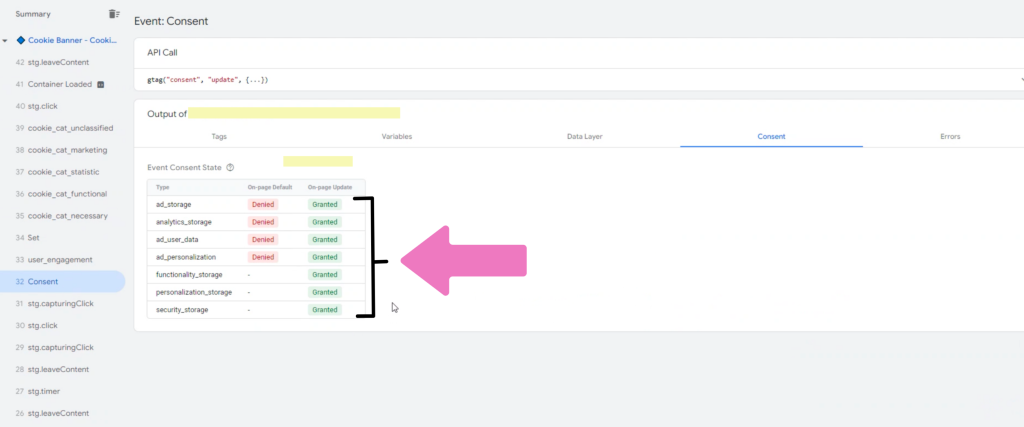Image resolution: width=1024 pixels, height=427 pixels.
Task: Select the Consent tab
Action: [x=771, y=136]
